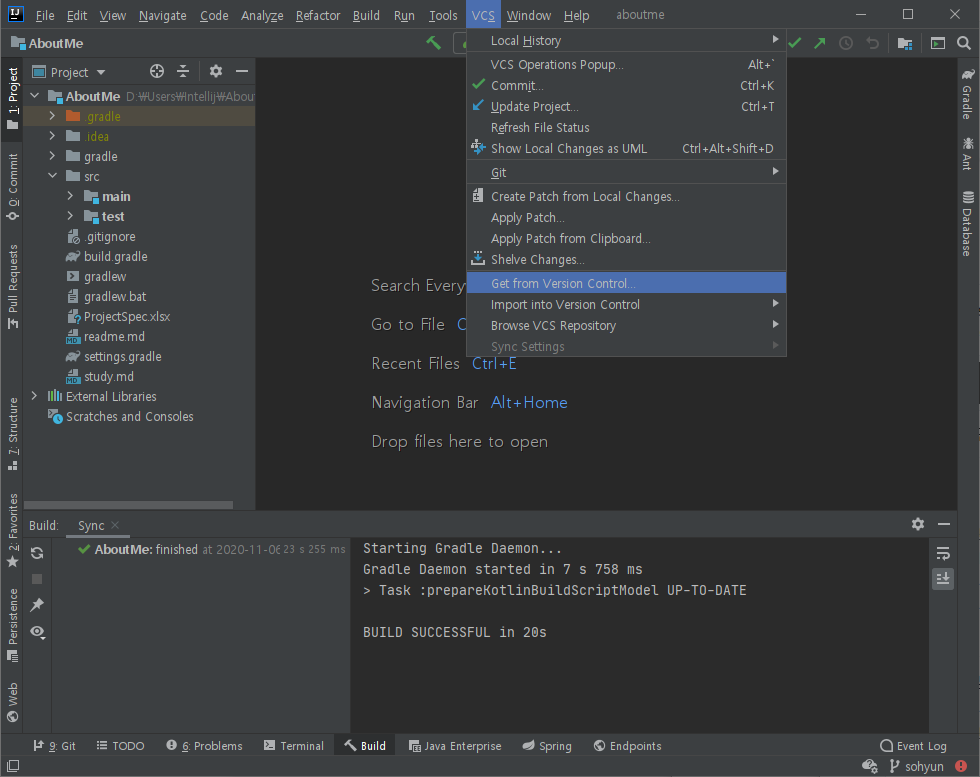Open the sohyun Git branch widget
980x777 pixels.
click(x=916, y=766)
